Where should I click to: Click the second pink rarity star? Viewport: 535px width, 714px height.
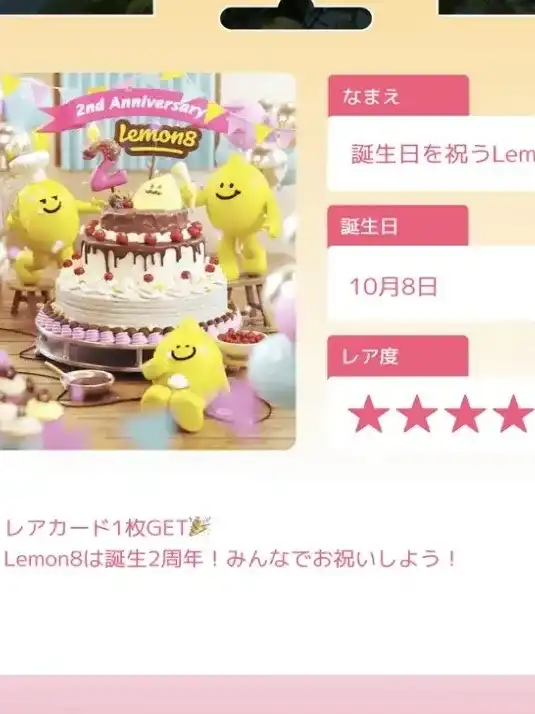click(417, 413)
